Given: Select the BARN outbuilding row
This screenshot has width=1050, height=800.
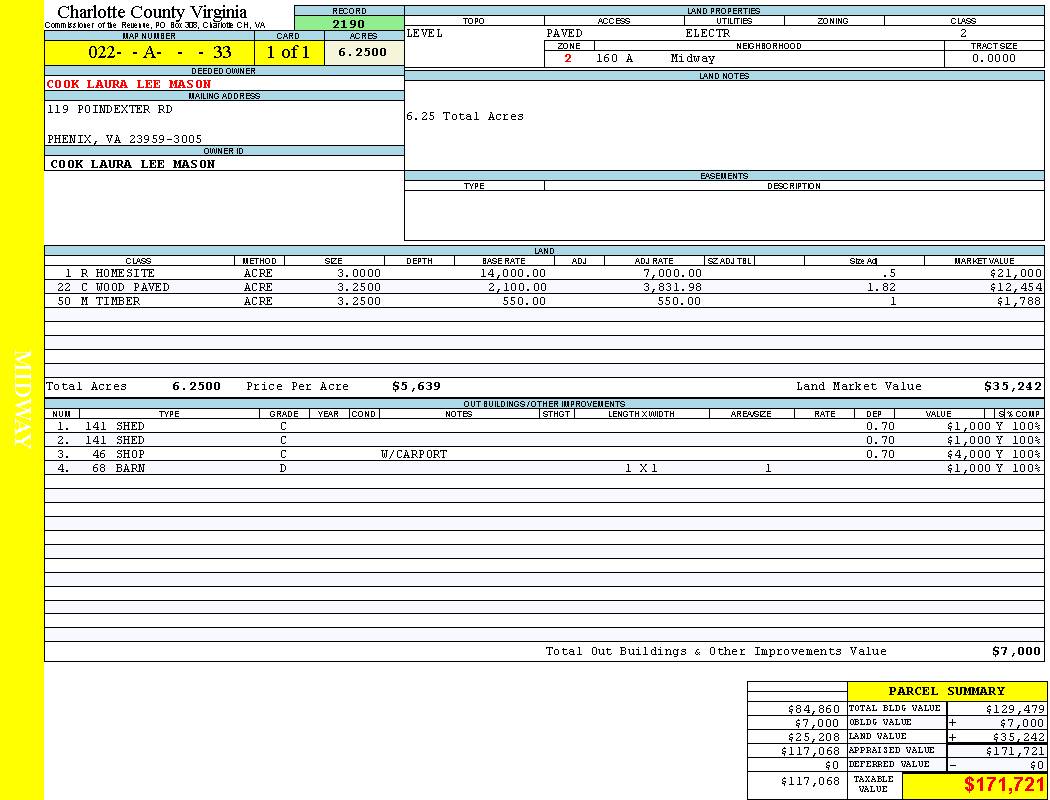Looking at the screenshot, I should click(x=131, y=468).
